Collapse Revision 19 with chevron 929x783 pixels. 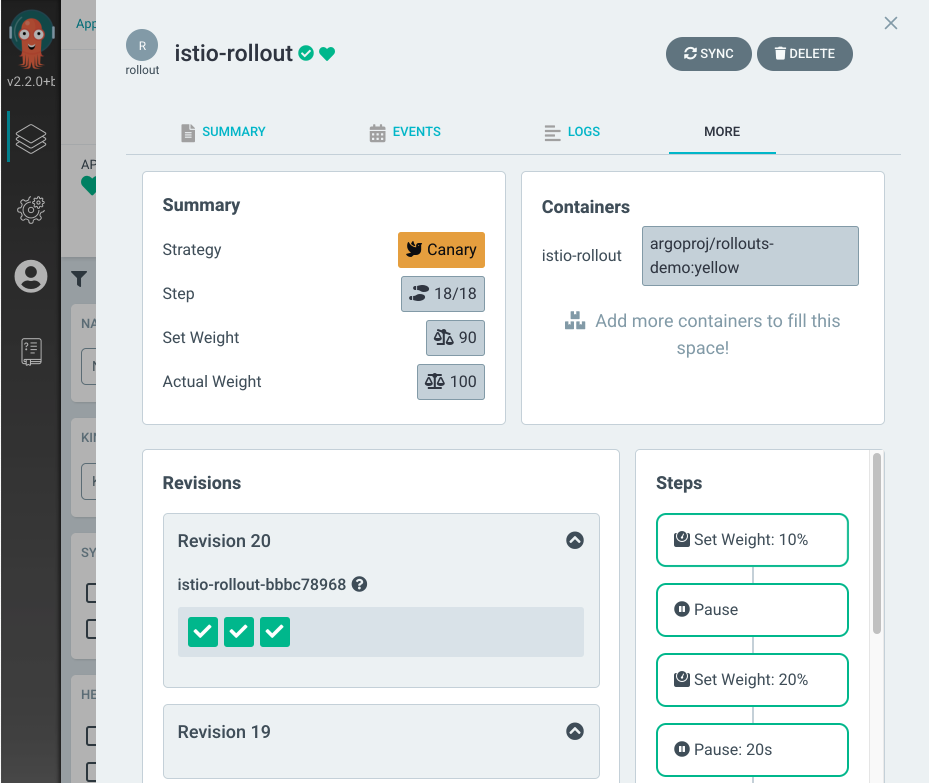point(575,731)
